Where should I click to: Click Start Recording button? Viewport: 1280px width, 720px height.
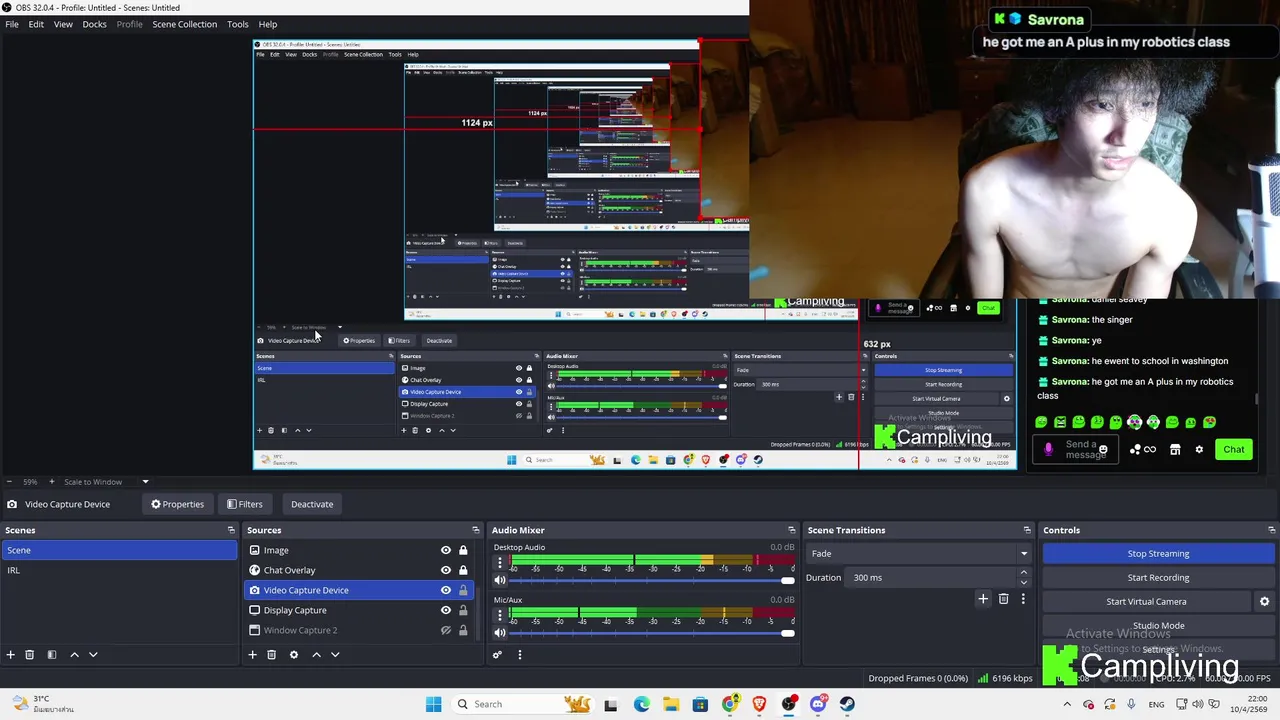coord(1158,578)
